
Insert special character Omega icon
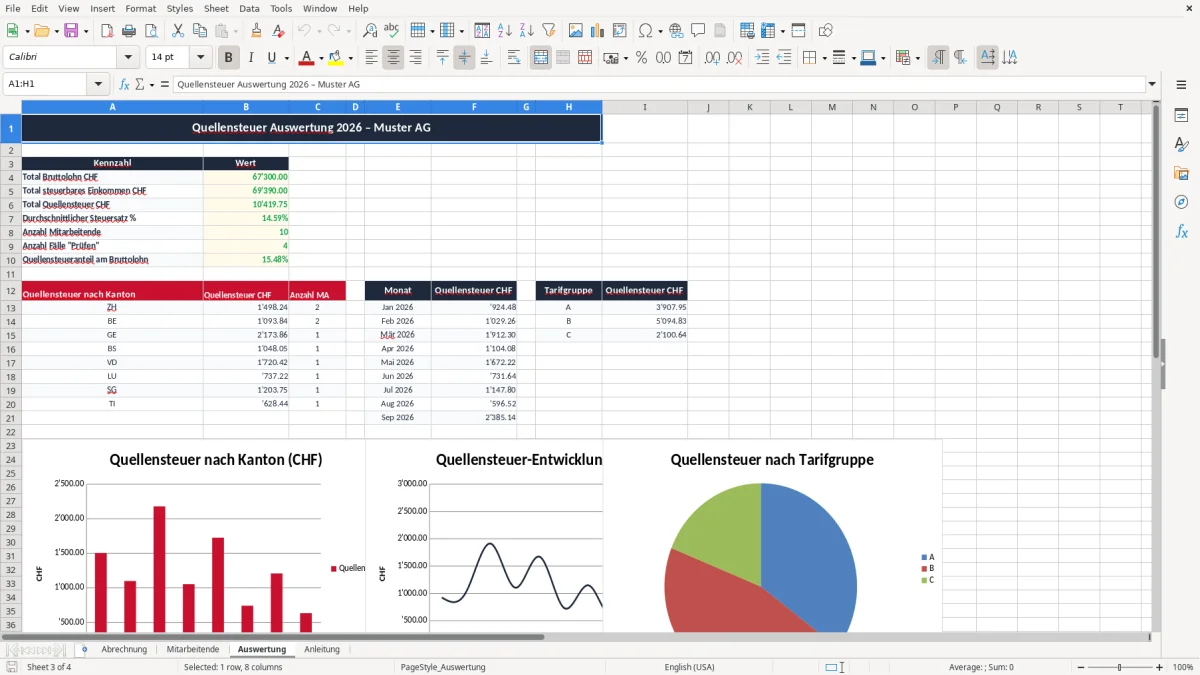645,31
